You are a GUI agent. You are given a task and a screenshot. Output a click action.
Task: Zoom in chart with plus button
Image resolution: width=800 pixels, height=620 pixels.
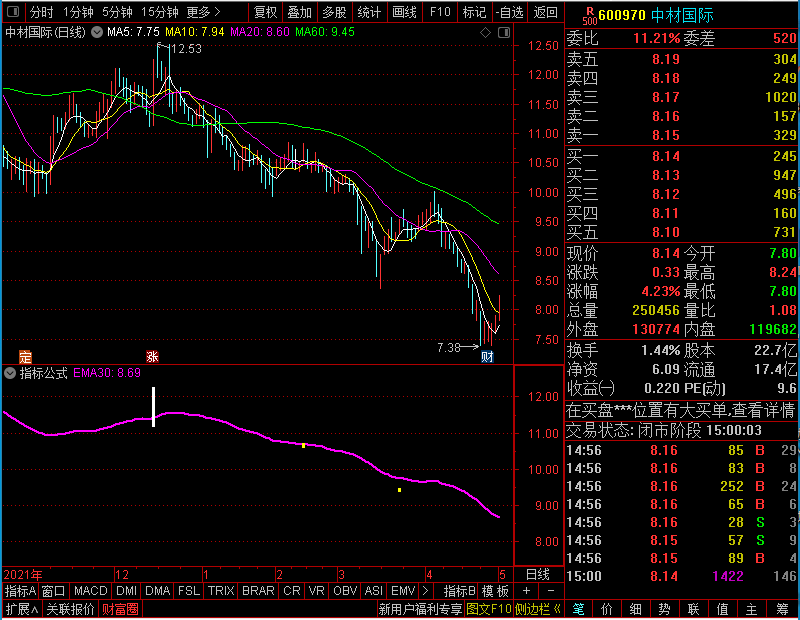[x=526, y=591]
